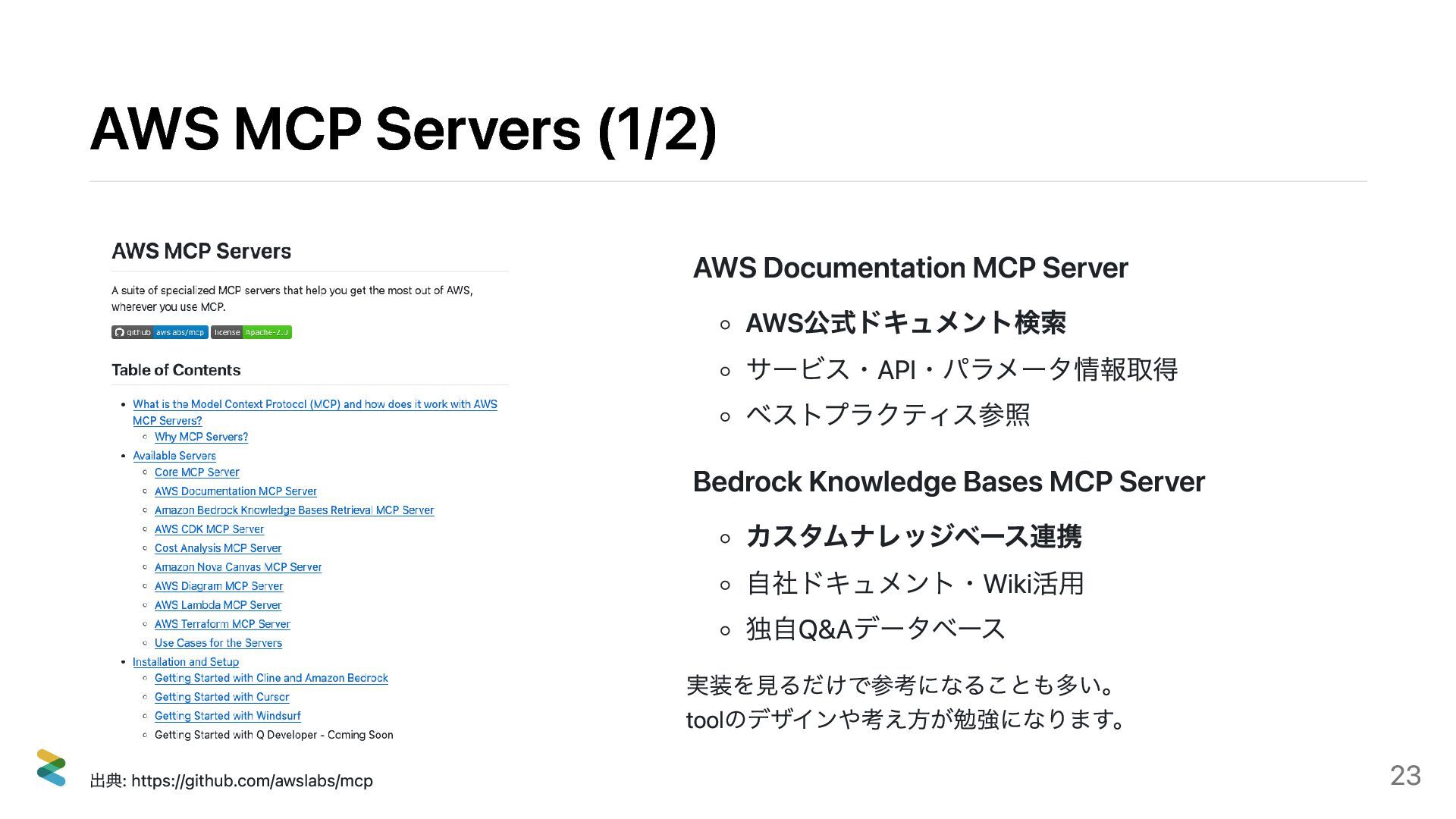This screenshot has width=1456, height=819.
Task: Click the license Apache-2.0 badge
Action: [x=251, y=332]
